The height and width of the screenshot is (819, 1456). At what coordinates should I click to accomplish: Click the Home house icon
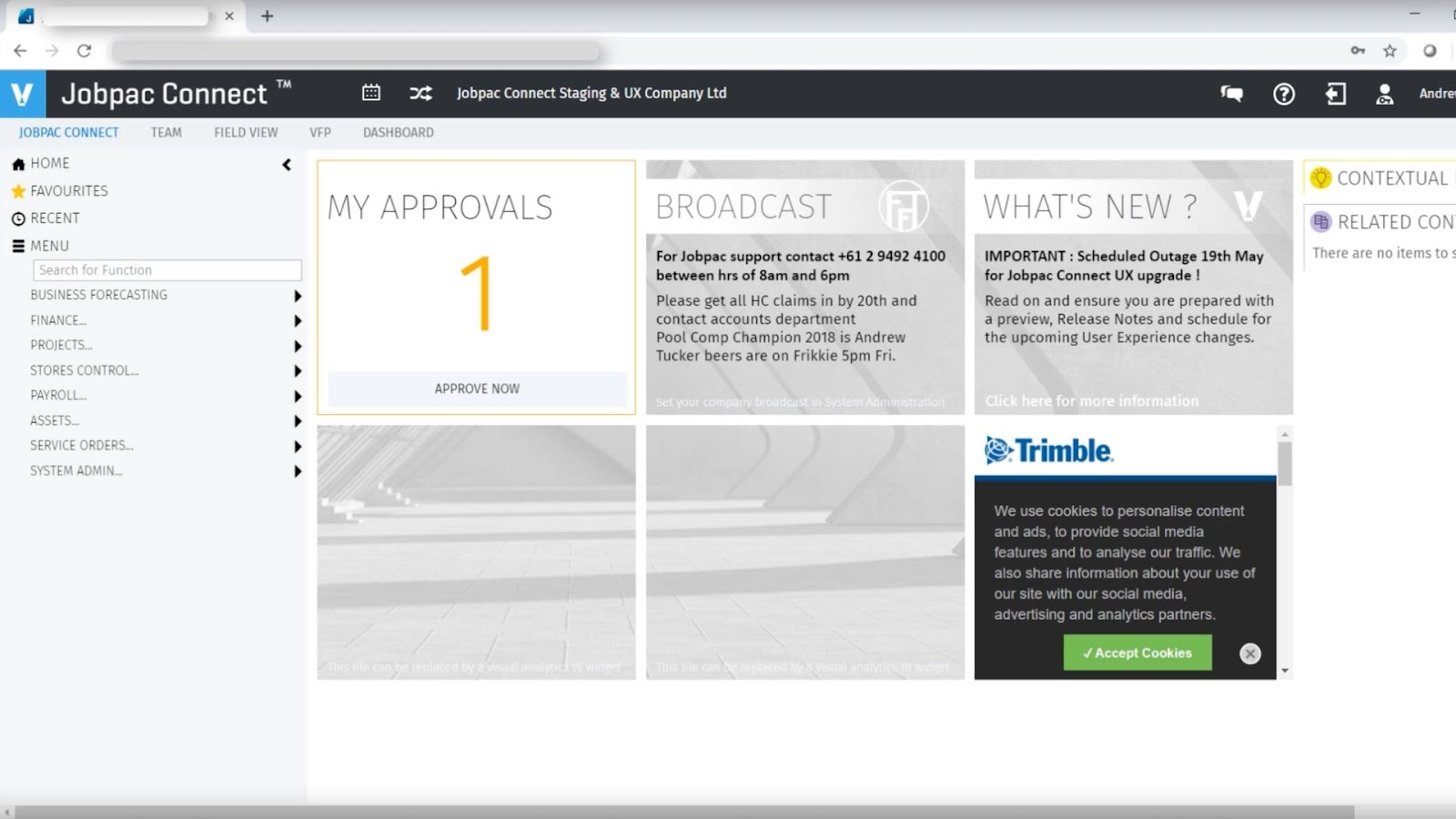coord(18,164)
